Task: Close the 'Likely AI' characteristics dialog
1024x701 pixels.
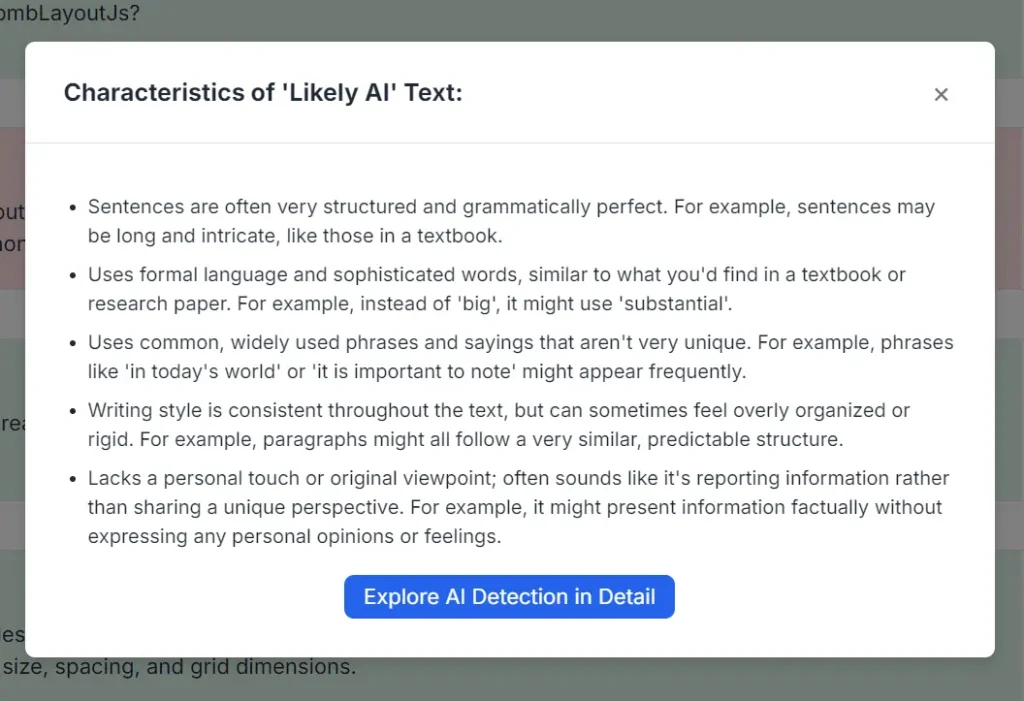Action: coord(941,94)
